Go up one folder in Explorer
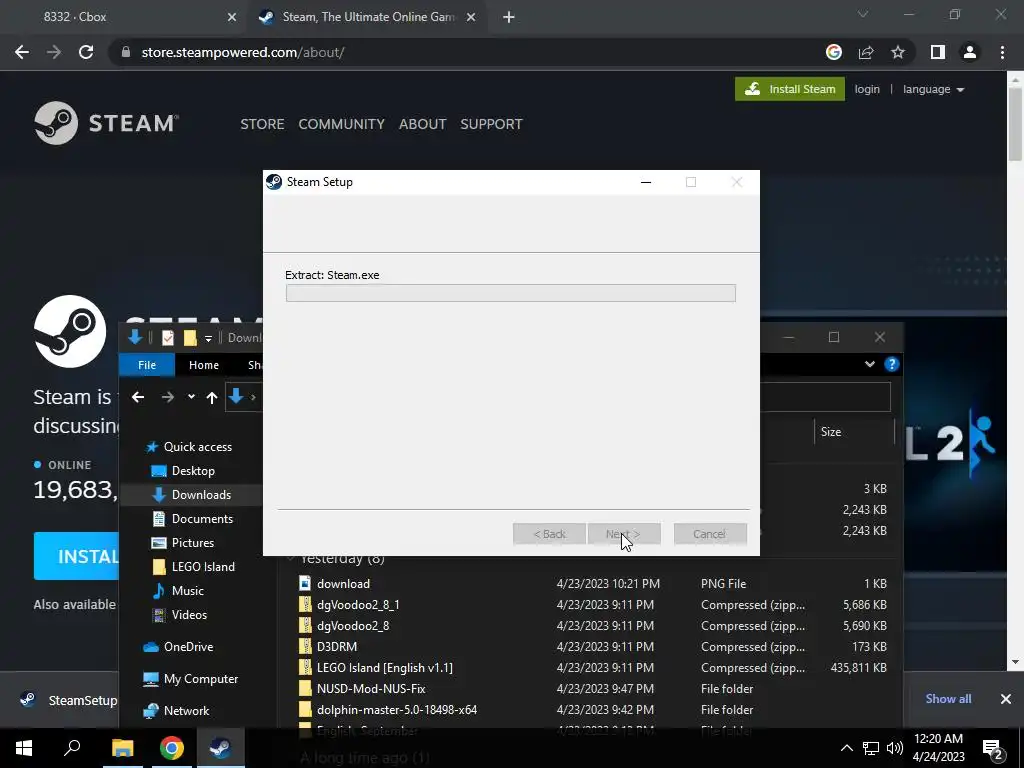The image size is (1024, 768). (x=212, y=397)
